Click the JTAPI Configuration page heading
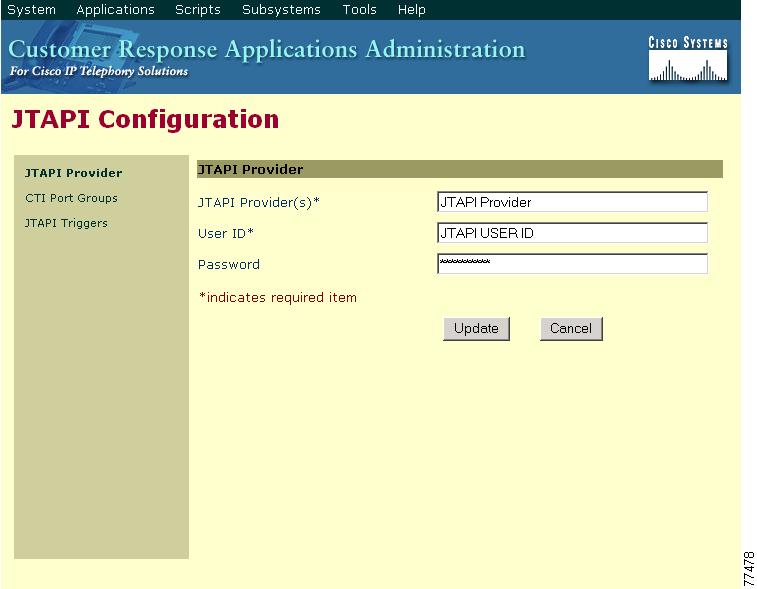The image size is (757, 589). [145, 119]
